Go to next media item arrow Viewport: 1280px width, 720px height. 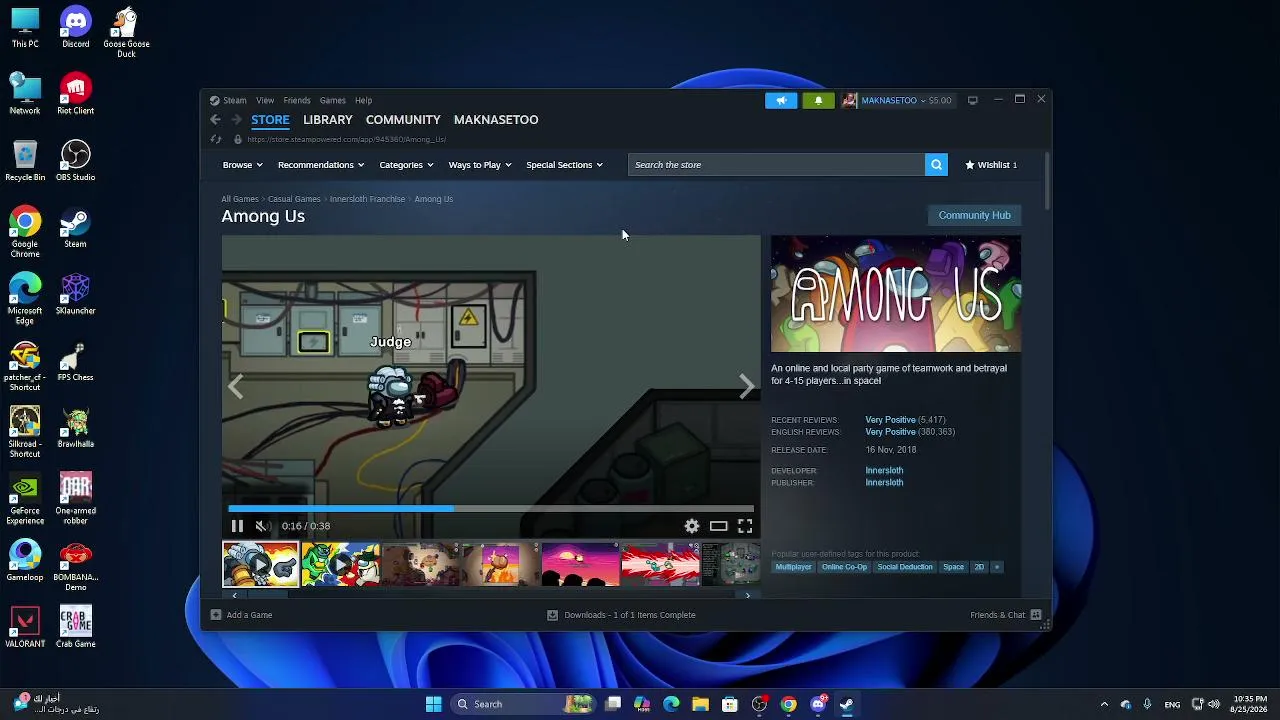746,387
